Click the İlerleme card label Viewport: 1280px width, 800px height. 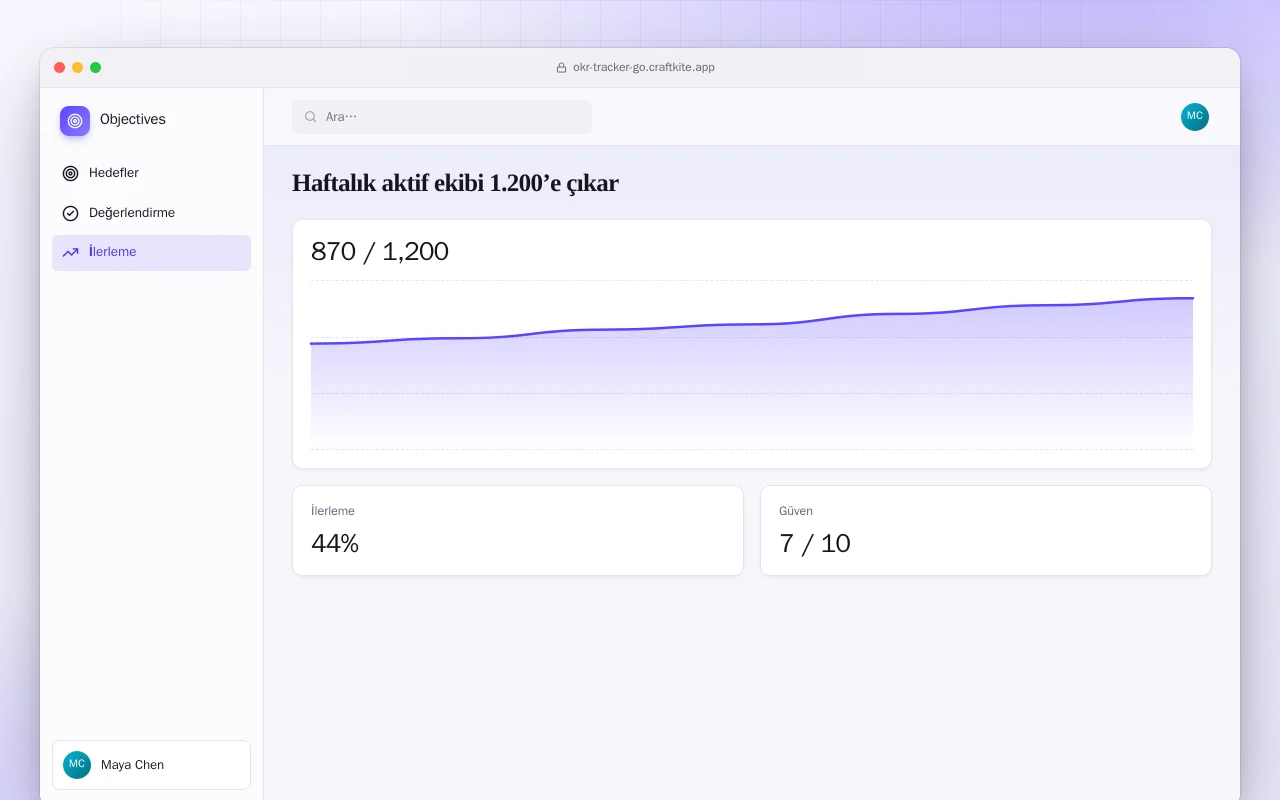(x=333, y=511)
